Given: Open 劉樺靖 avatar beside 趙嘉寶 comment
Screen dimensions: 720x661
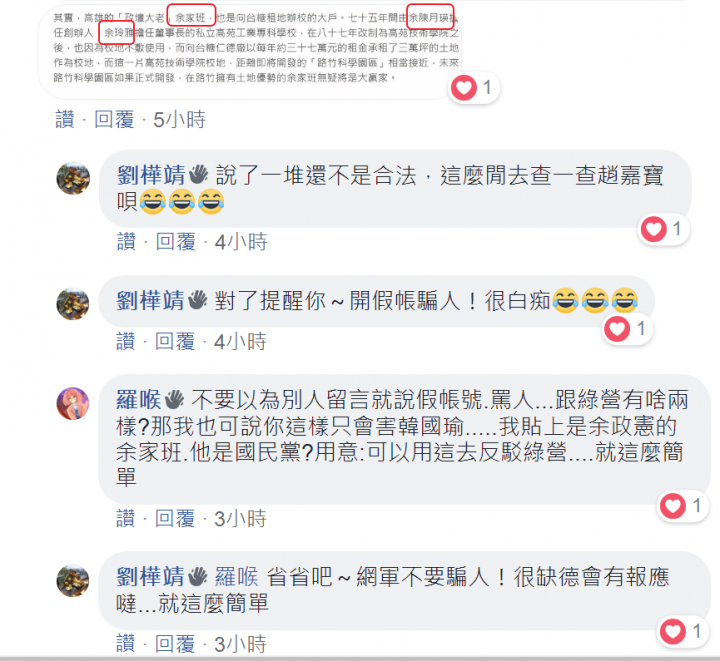Looking at the screenshot, I should (x=73, y=178).
